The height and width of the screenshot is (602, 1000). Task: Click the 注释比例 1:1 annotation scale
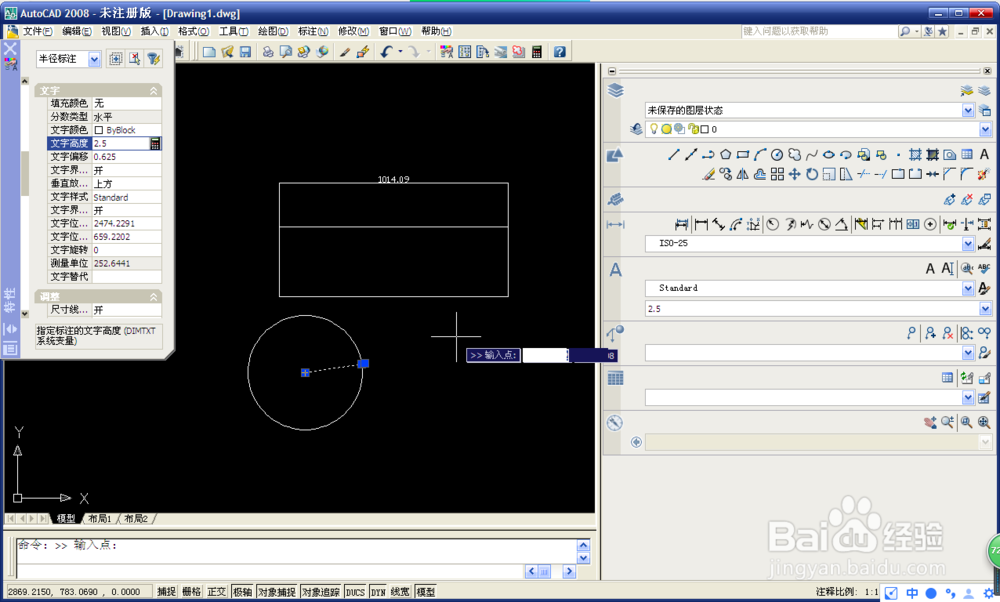coord(846,592)
